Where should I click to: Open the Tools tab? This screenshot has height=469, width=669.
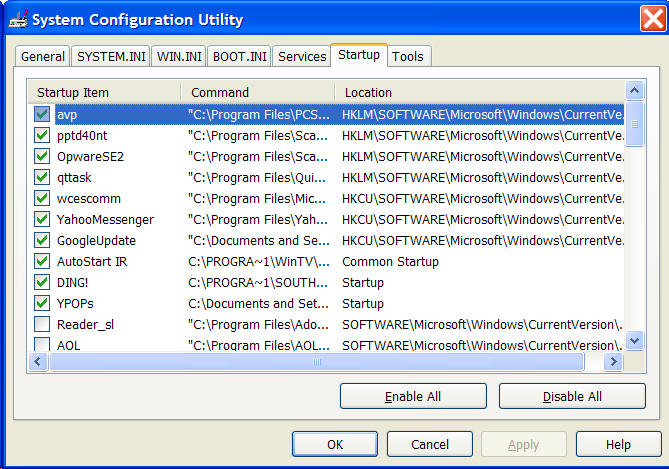tap(407, 56)
